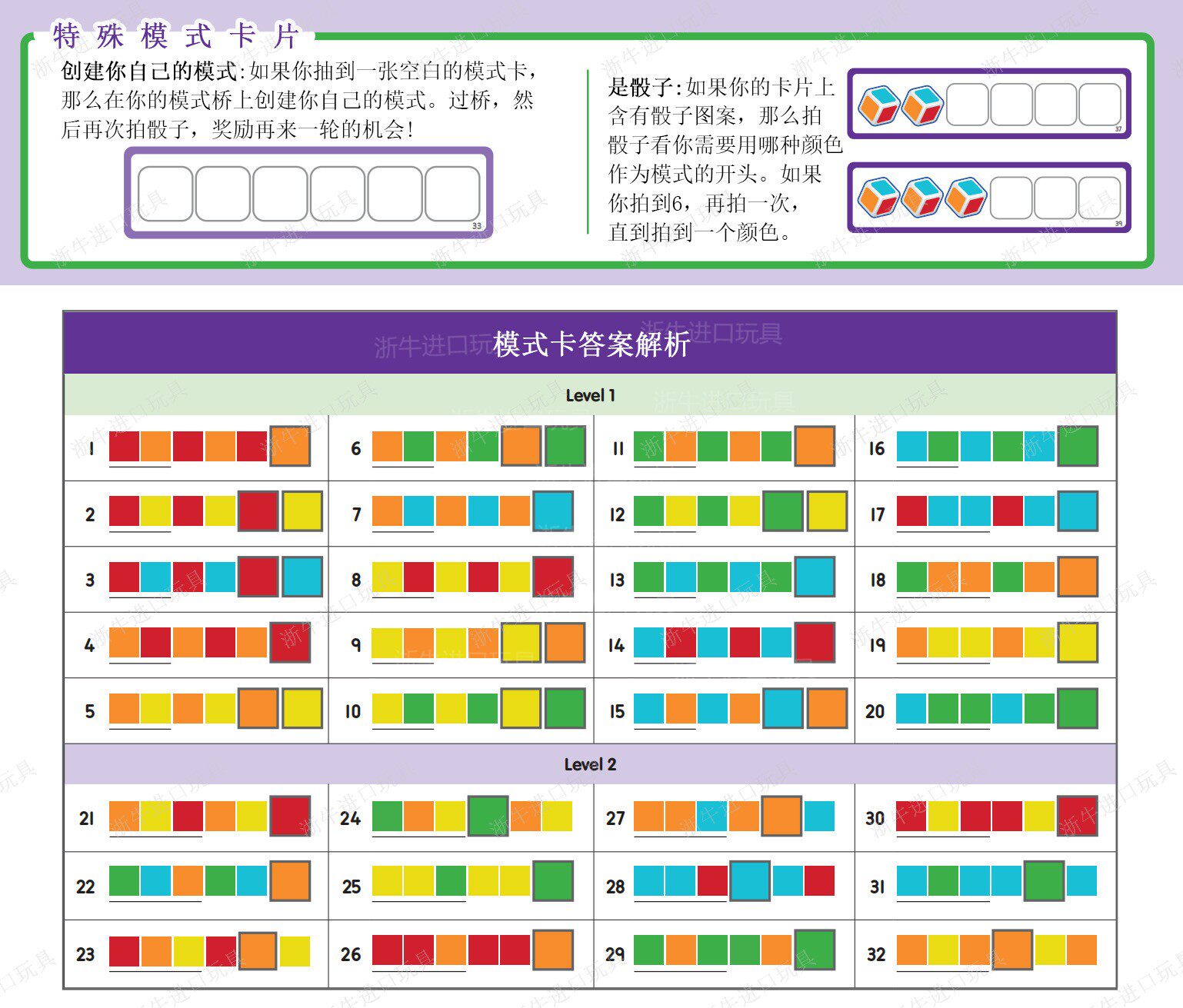Pick the outlined orange square in row 11
The height and width of the screenshot is (1008, 1183).
pyautogui.click(x=815, y=447)
